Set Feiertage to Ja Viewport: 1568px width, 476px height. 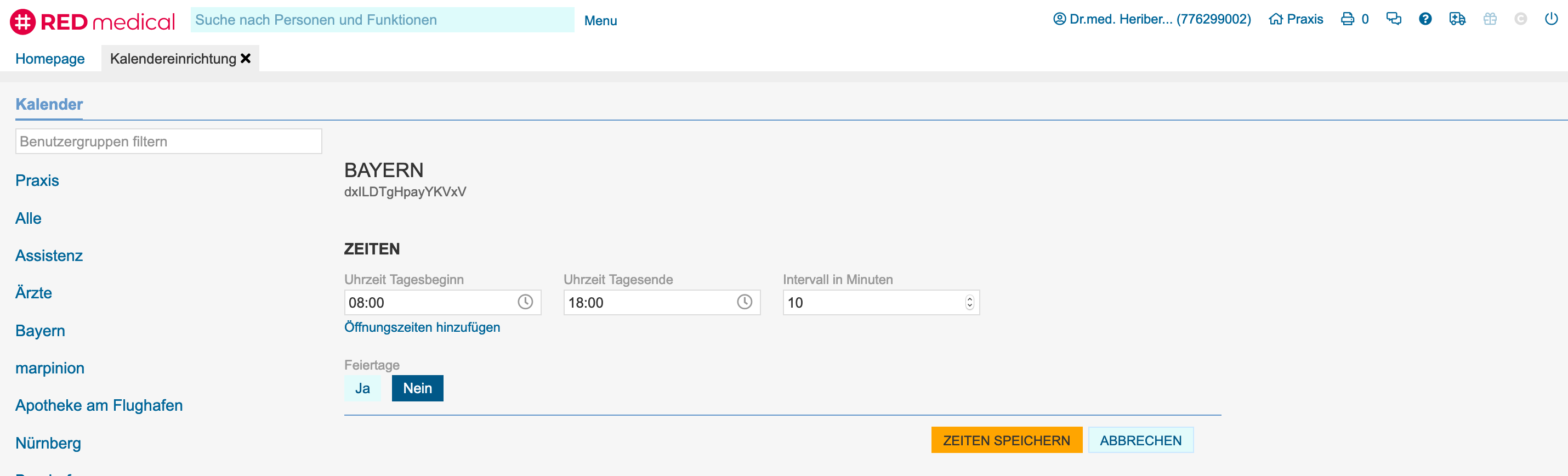click(x=362, y=388)
